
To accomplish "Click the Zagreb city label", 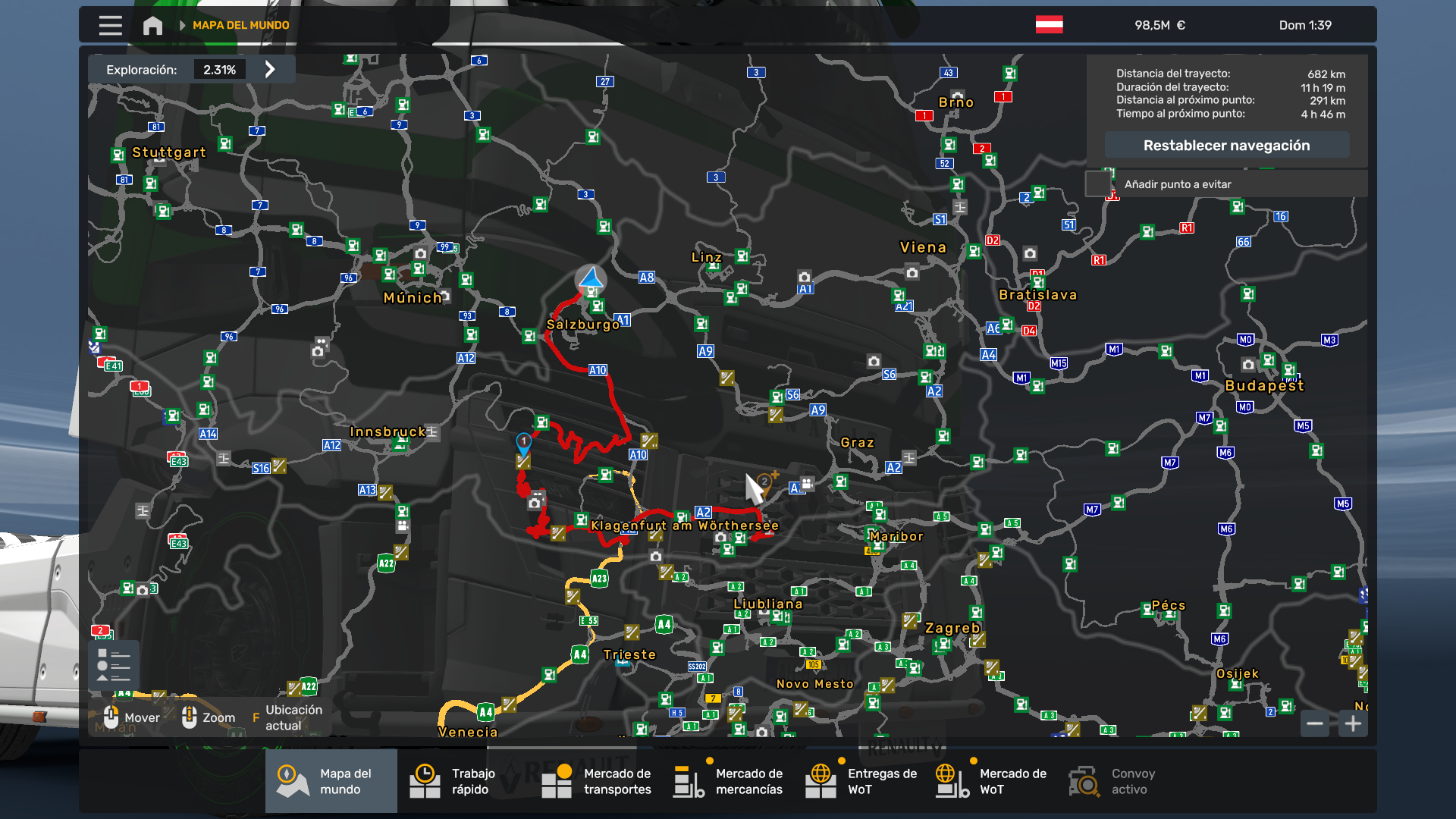I will (952, 628).
